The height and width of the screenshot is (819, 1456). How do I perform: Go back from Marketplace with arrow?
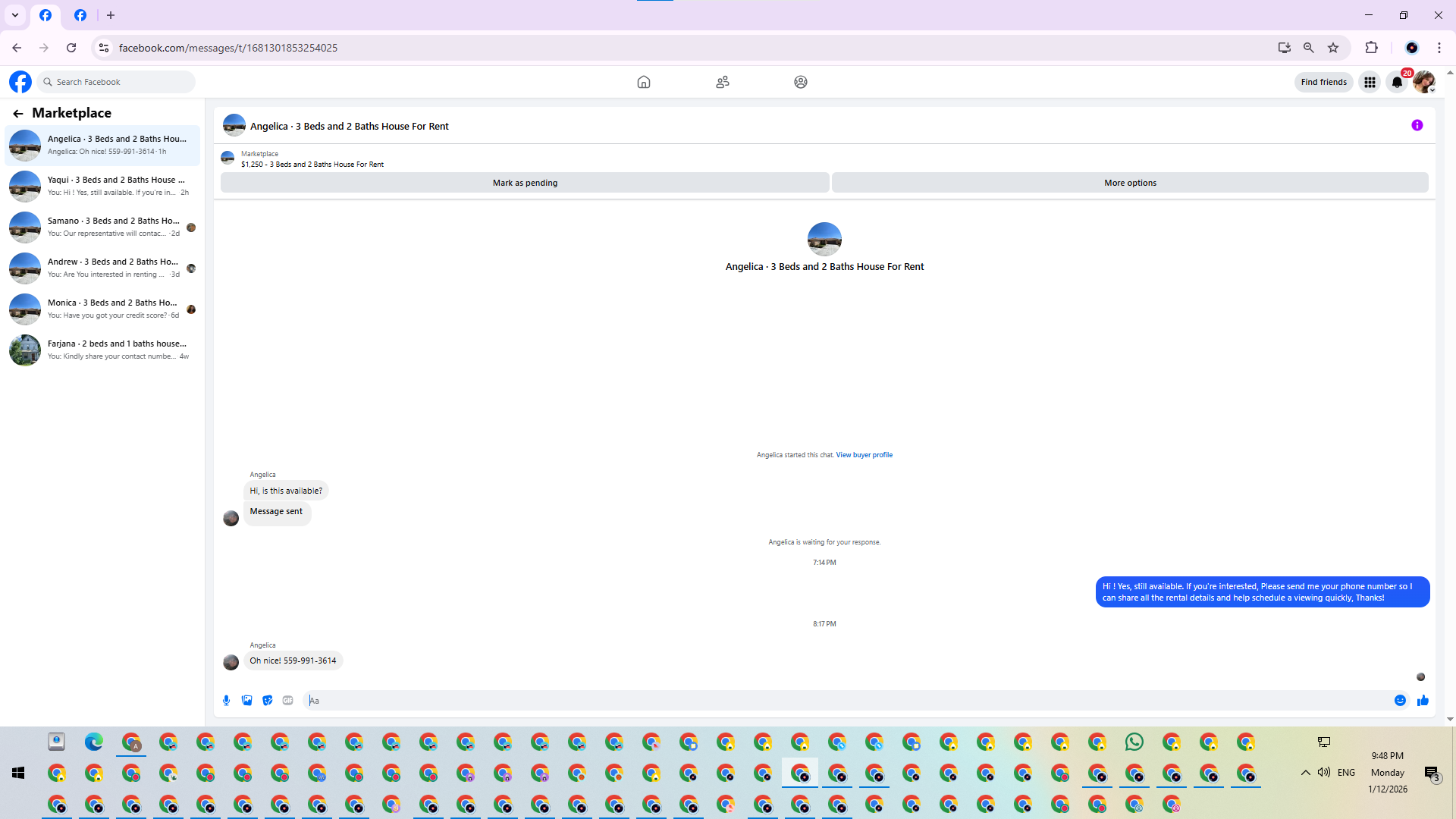pyautogui.click(x=18, y=113)
